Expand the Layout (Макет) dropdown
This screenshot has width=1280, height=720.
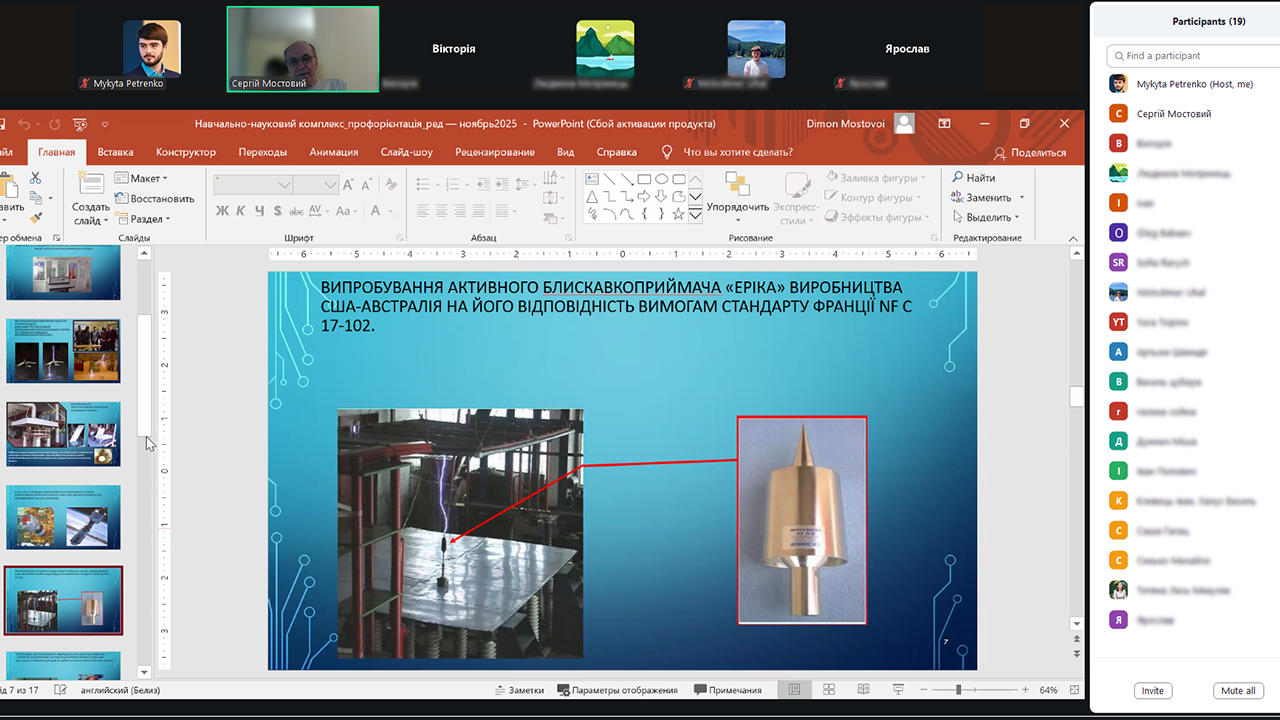point(141,178)
